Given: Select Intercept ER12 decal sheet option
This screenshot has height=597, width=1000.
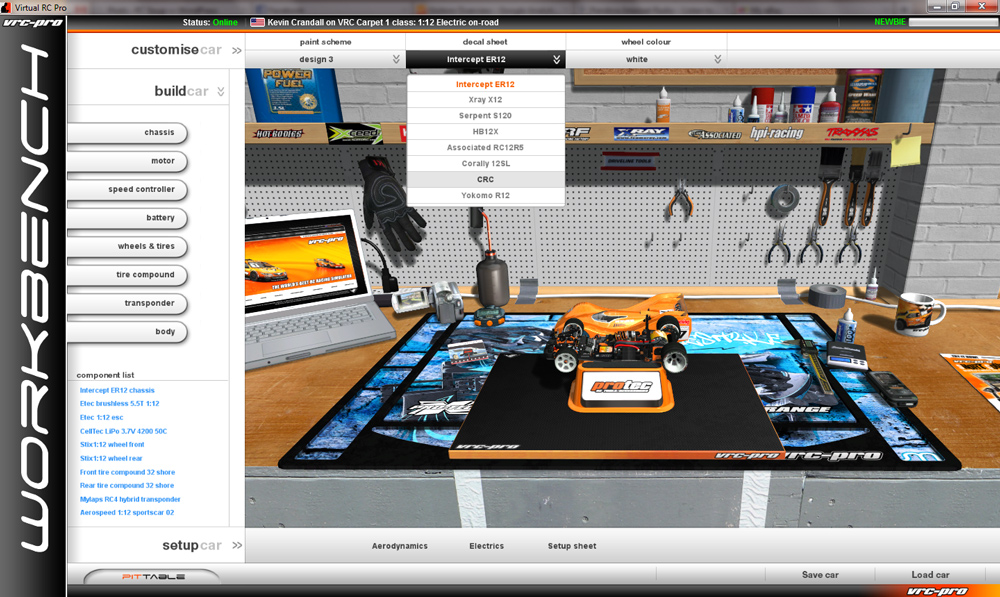Looking at the screenshot, I should point(485,84).
